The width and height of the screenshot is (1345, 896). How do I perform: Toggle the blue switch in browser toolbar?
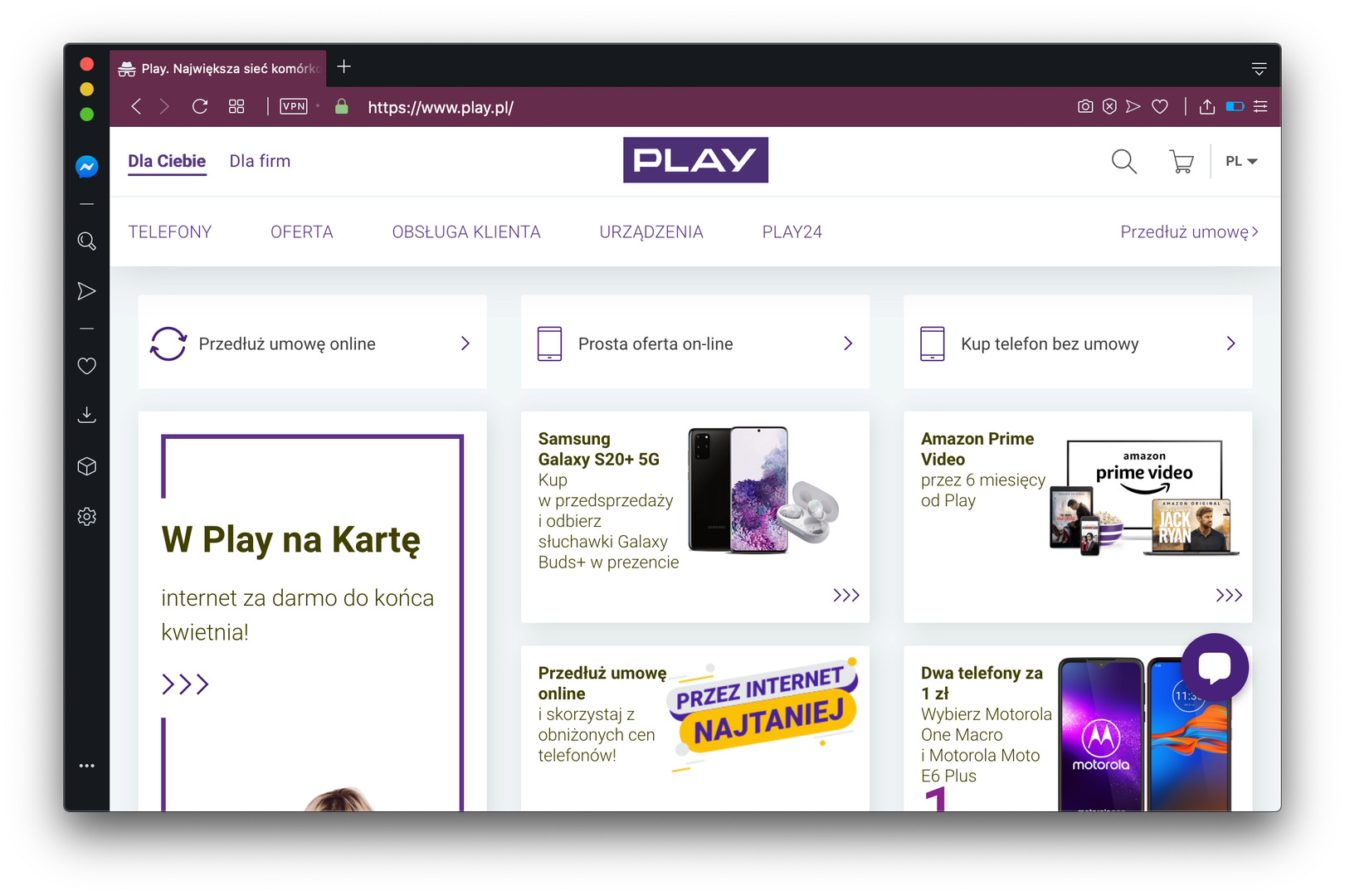tap(1235, 106)
